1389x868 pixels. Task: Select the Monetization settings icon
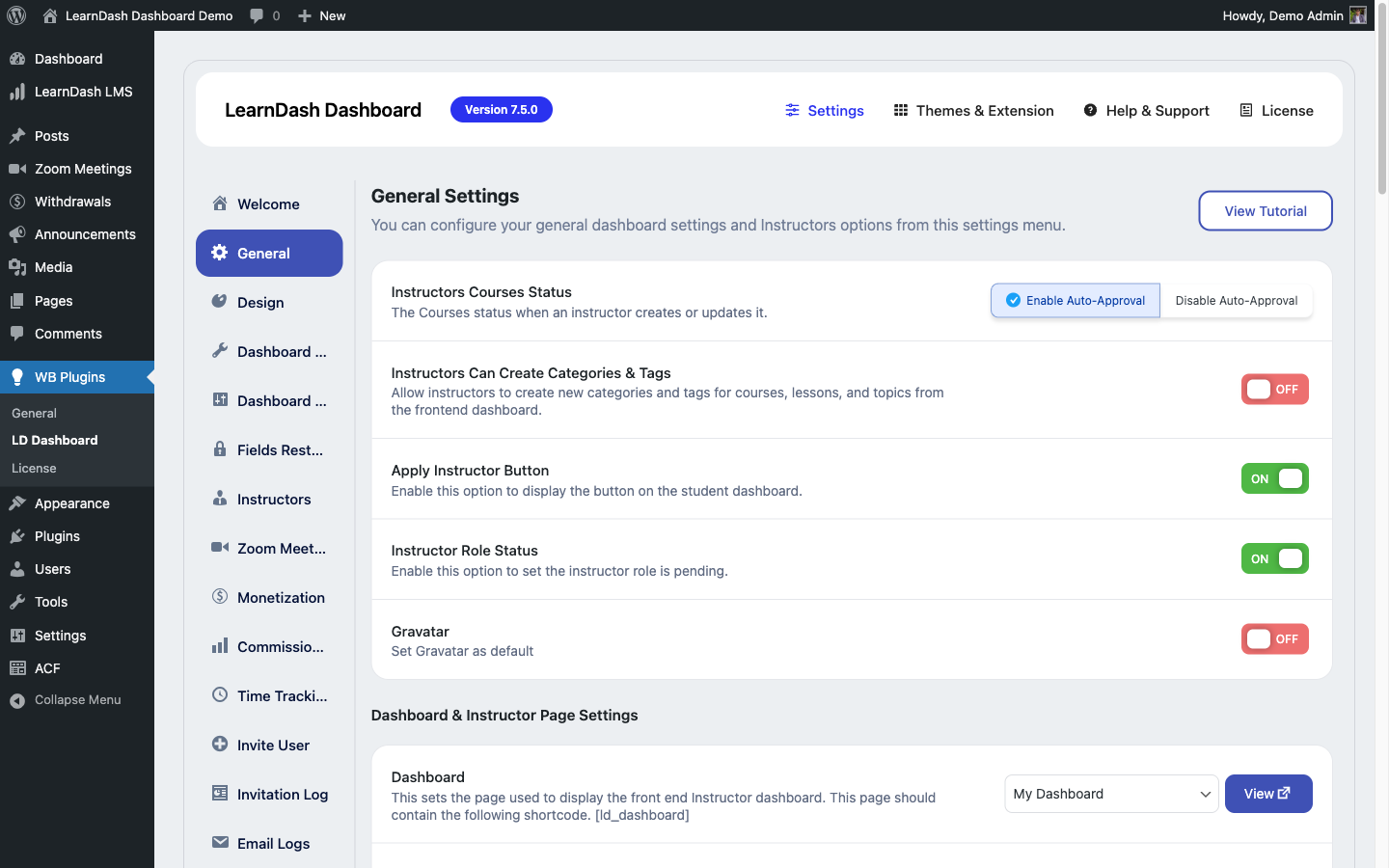click(221, 597)
